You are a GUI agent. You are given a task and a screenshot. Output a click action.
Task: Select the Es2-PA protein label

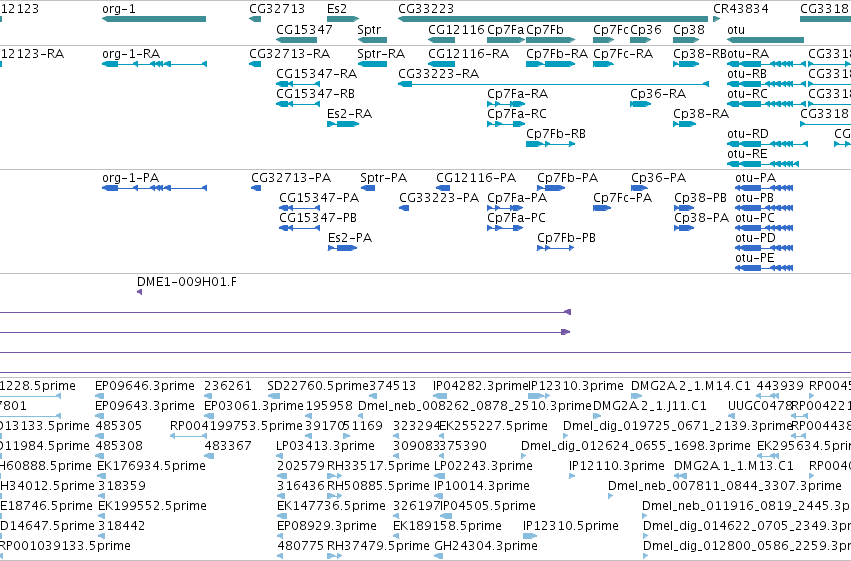click(350, 238)
